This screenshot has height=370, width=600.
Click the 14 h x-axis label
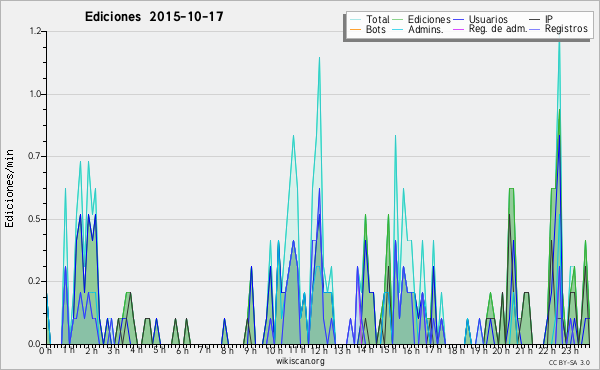[x=365, y=350]
